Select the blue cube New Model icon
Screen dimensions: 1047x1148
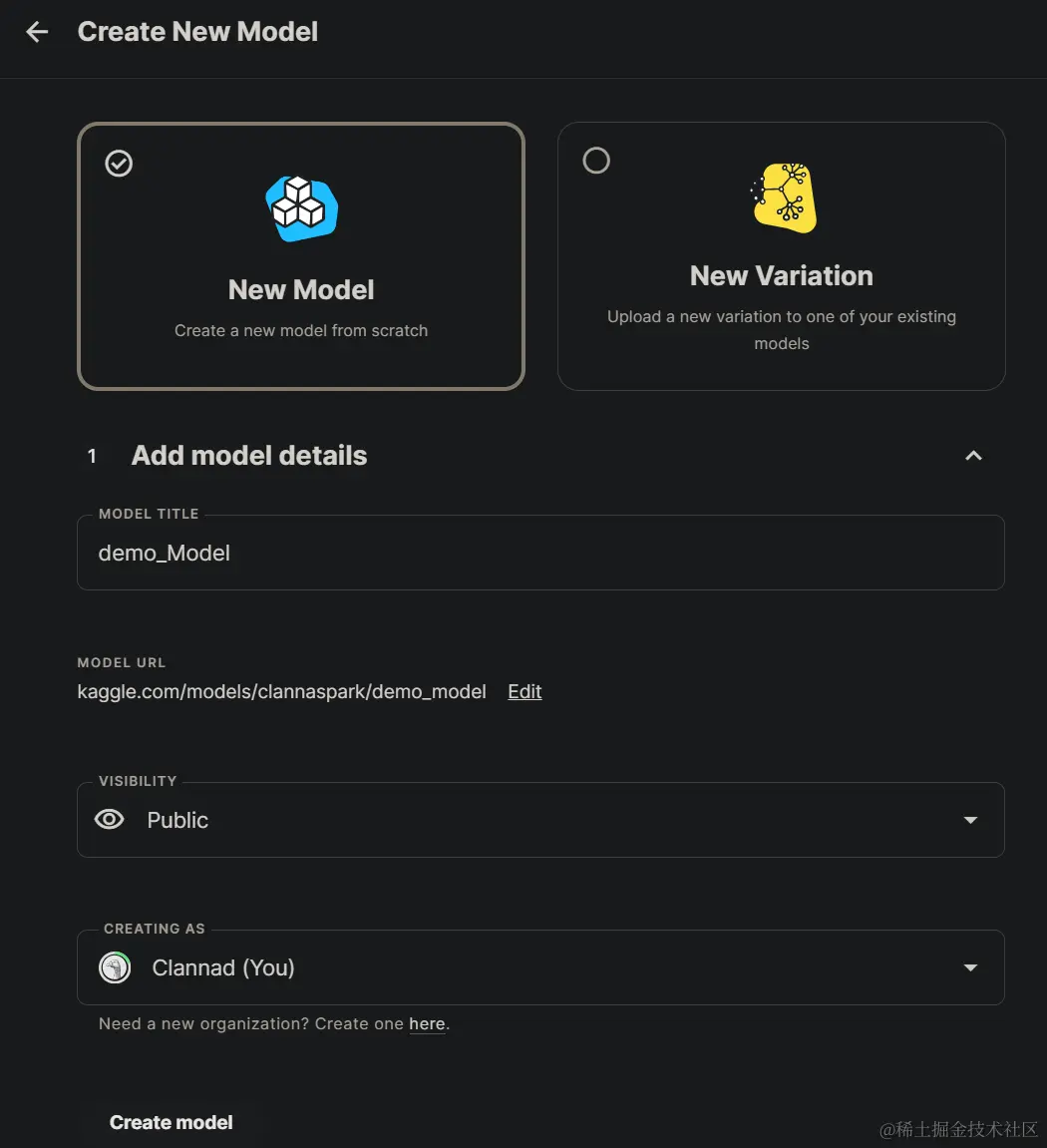(300, 206)
